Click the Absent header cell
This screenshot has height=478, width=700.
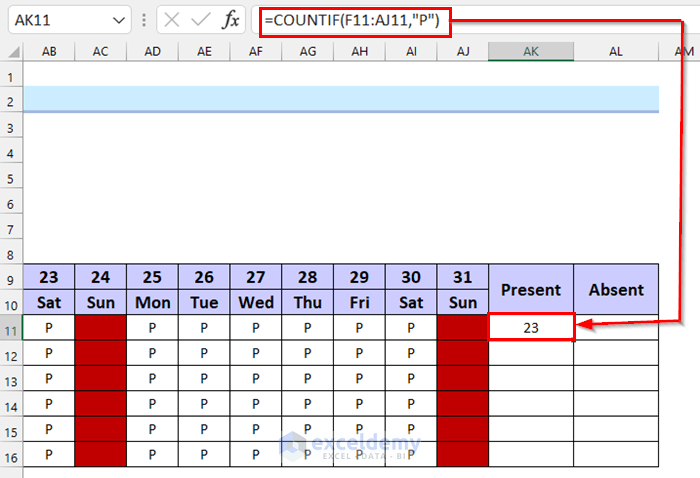[x=616, y=290]
